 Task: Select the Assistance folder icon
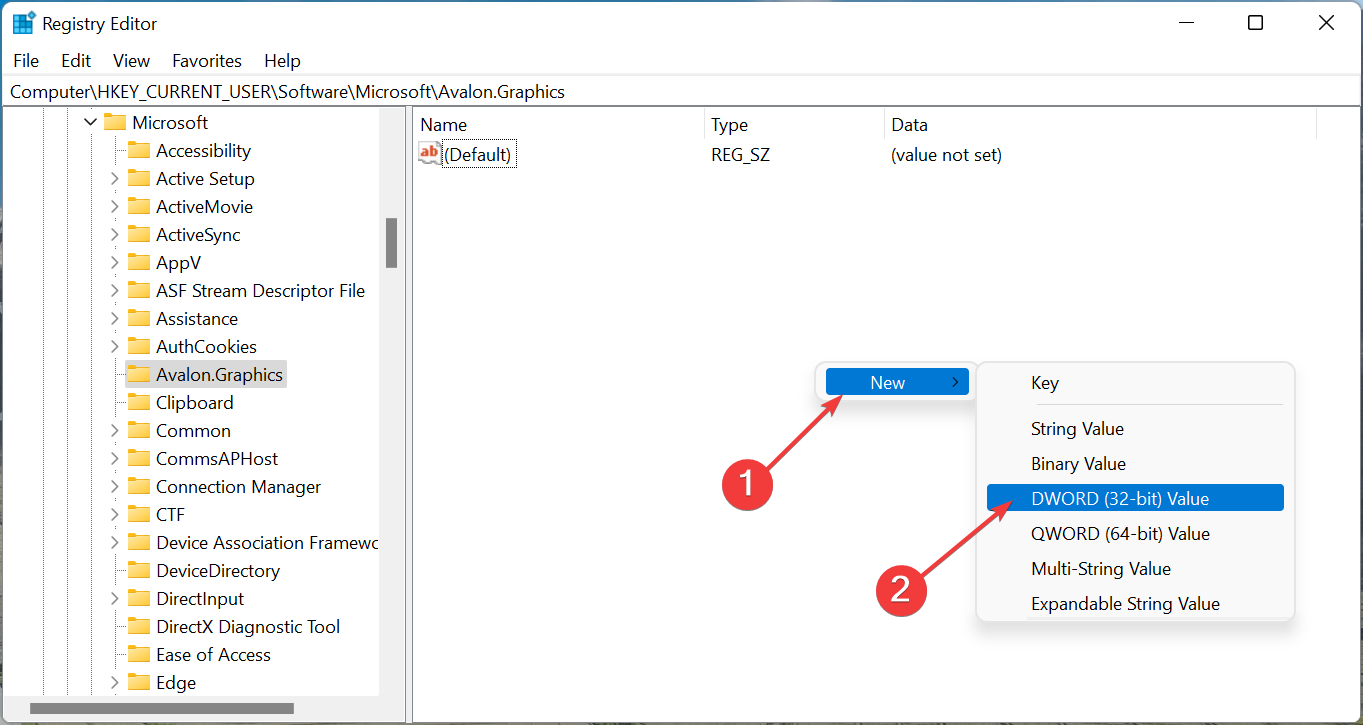[139, 319]
